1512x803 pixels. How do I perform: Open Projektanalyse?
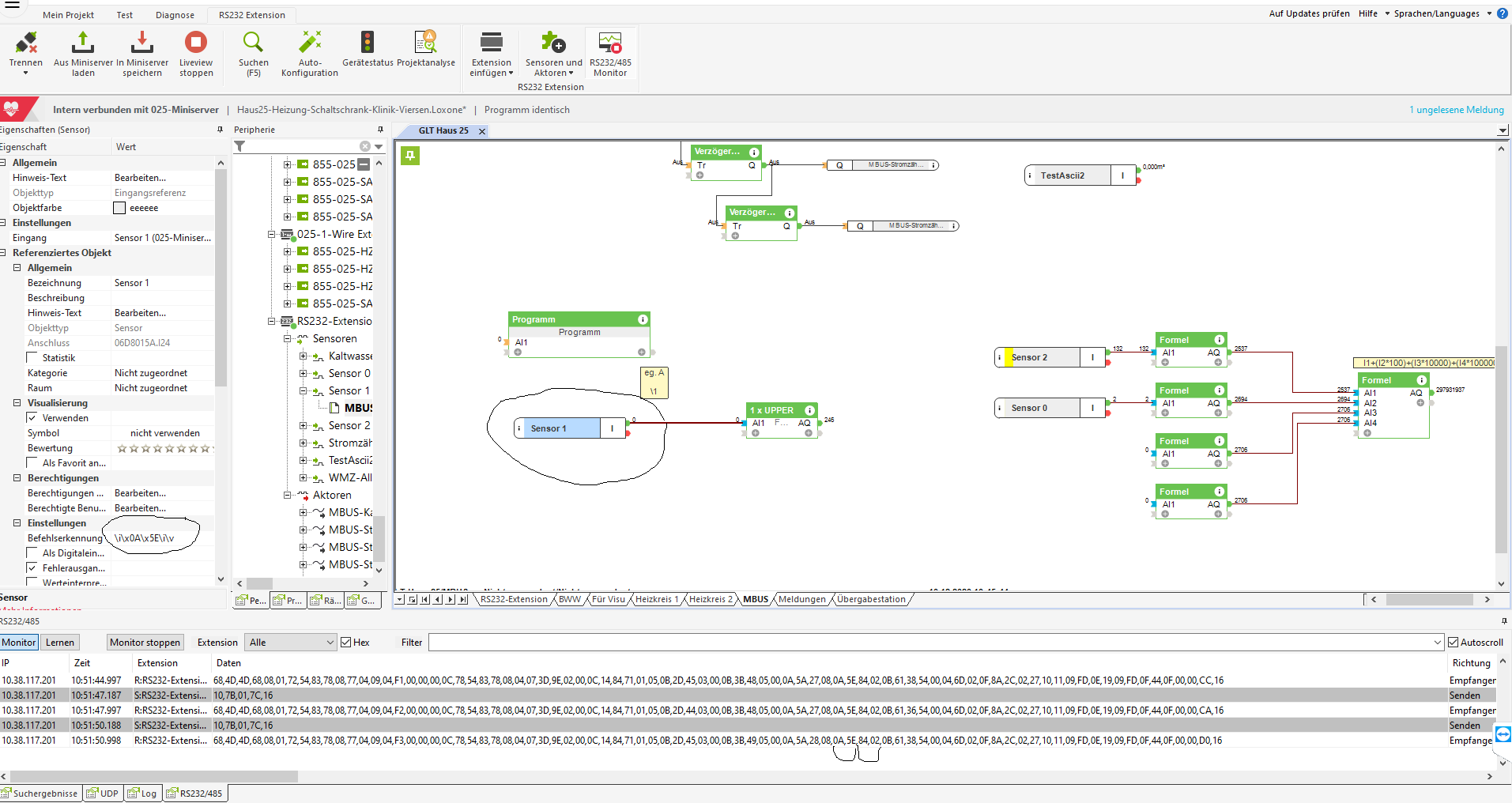click(425, 43)
